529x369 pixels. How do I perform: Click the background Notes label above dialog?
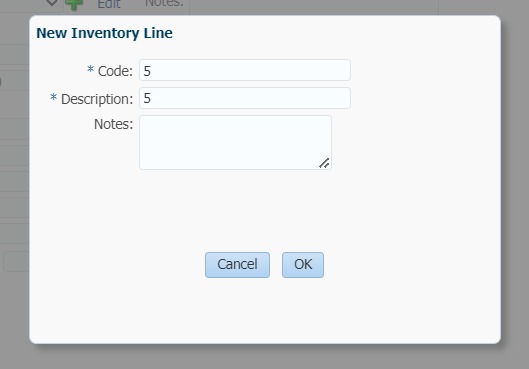click(x=164, y=3)
